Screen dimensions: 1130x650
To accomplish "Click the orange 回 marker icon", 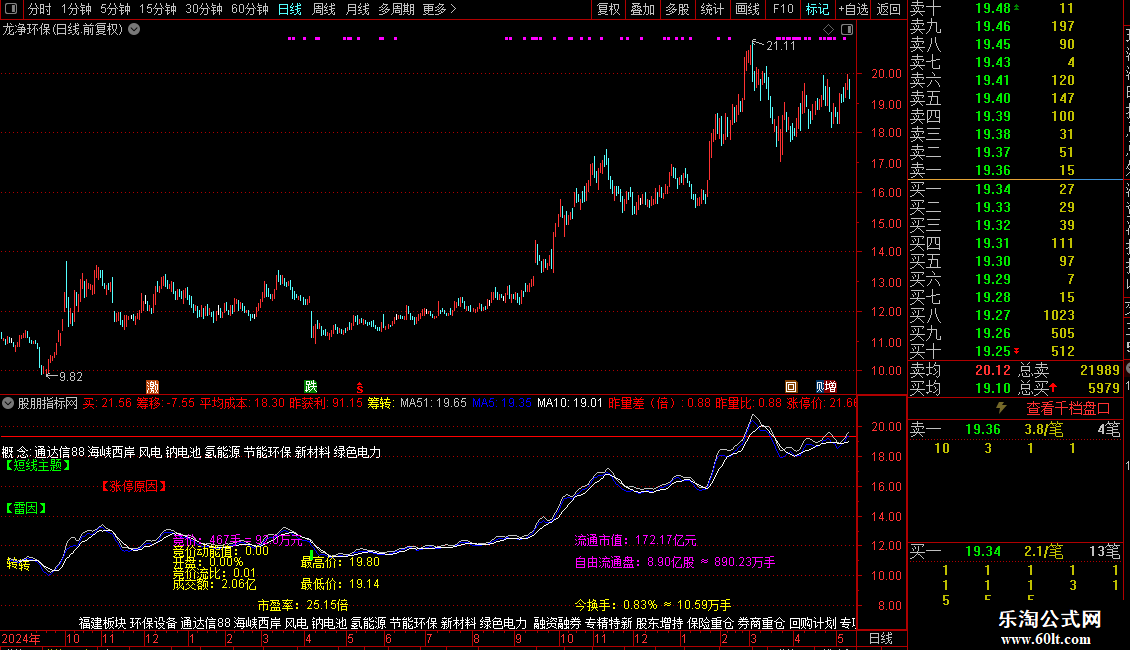I will coord(791,387).
